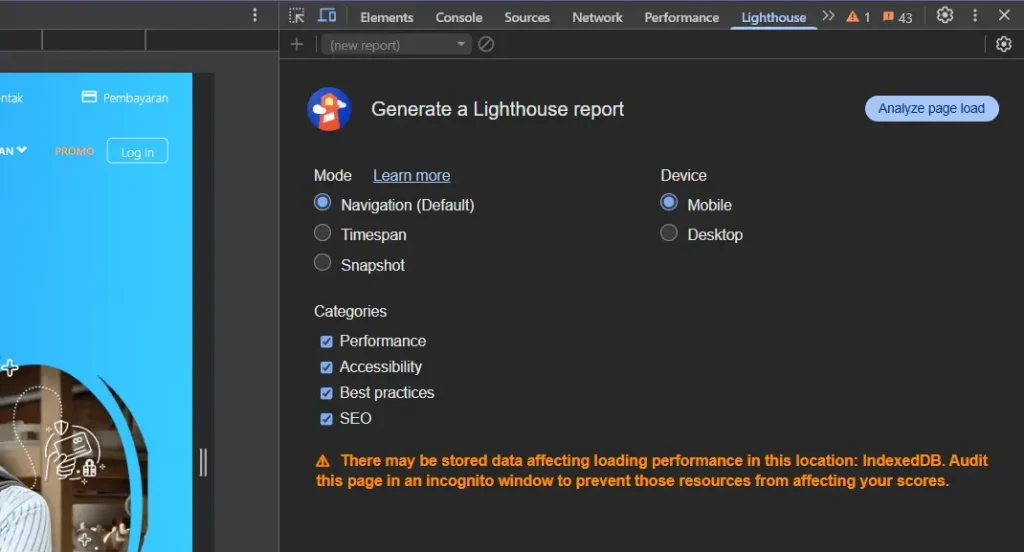Click the clear all reports icon
This screenshot has width=1024, height=552.
pyautogui.click(x=486, y=44)
